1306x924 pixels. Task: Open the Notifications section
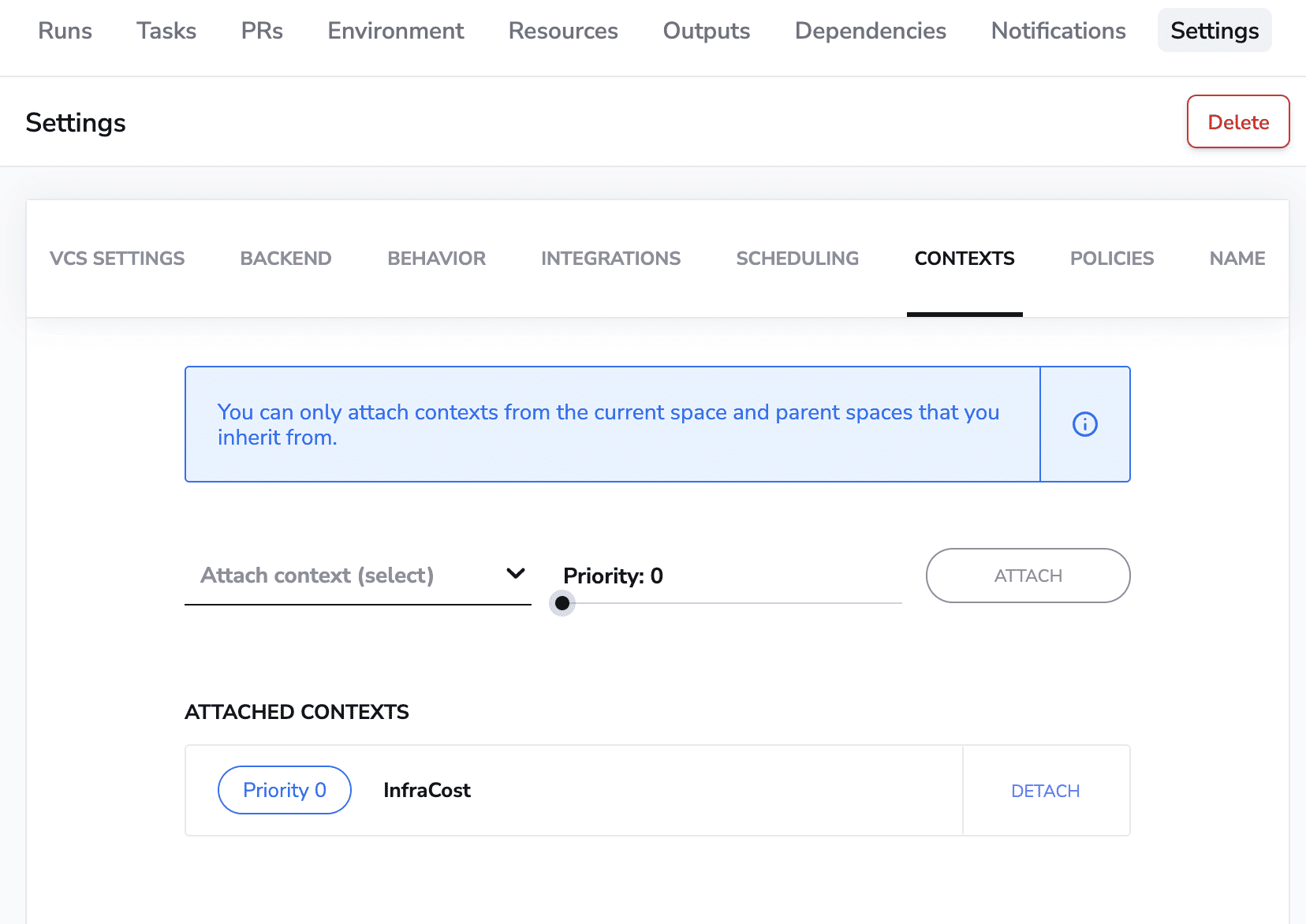point(1058,31)
